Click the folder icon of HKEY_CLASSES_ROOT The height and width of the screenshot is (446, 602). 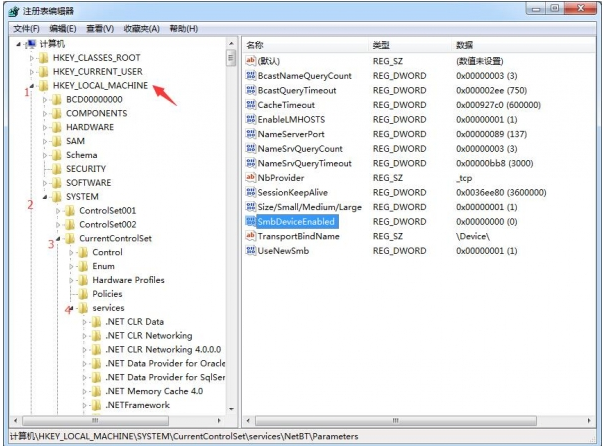(43, 58)
